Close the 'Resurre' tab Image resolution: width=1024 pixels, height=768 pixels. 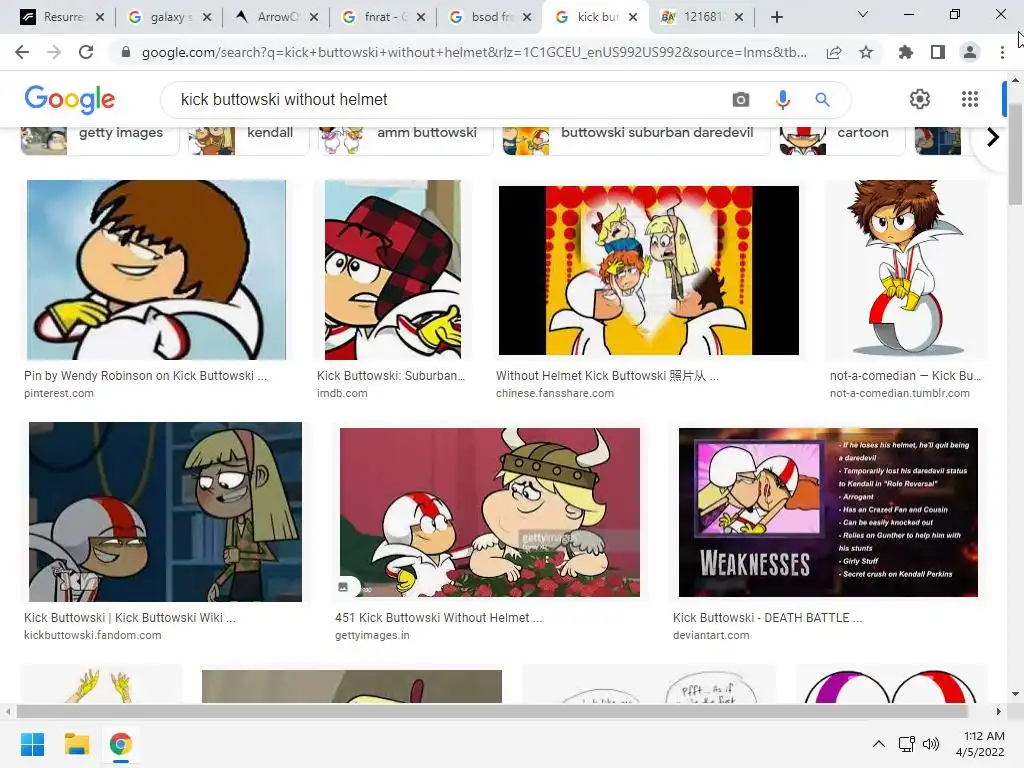pyautogui.click(x=100, y=17)
